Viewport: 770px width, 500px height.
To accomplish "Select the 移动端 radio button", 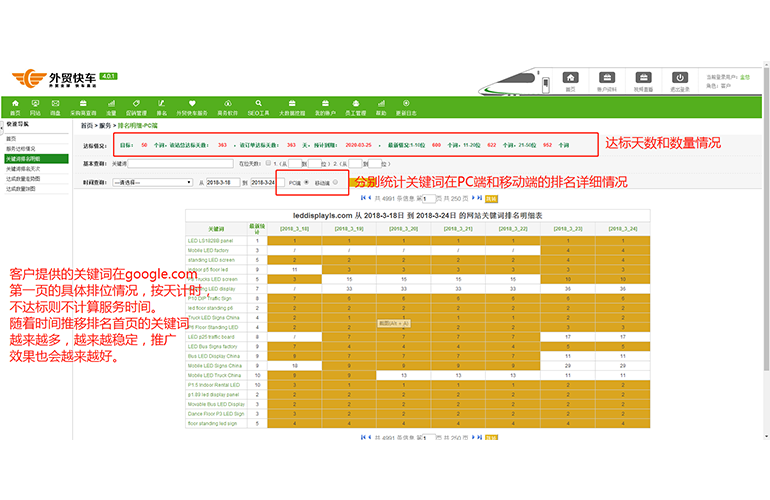I will coord(335,183).
